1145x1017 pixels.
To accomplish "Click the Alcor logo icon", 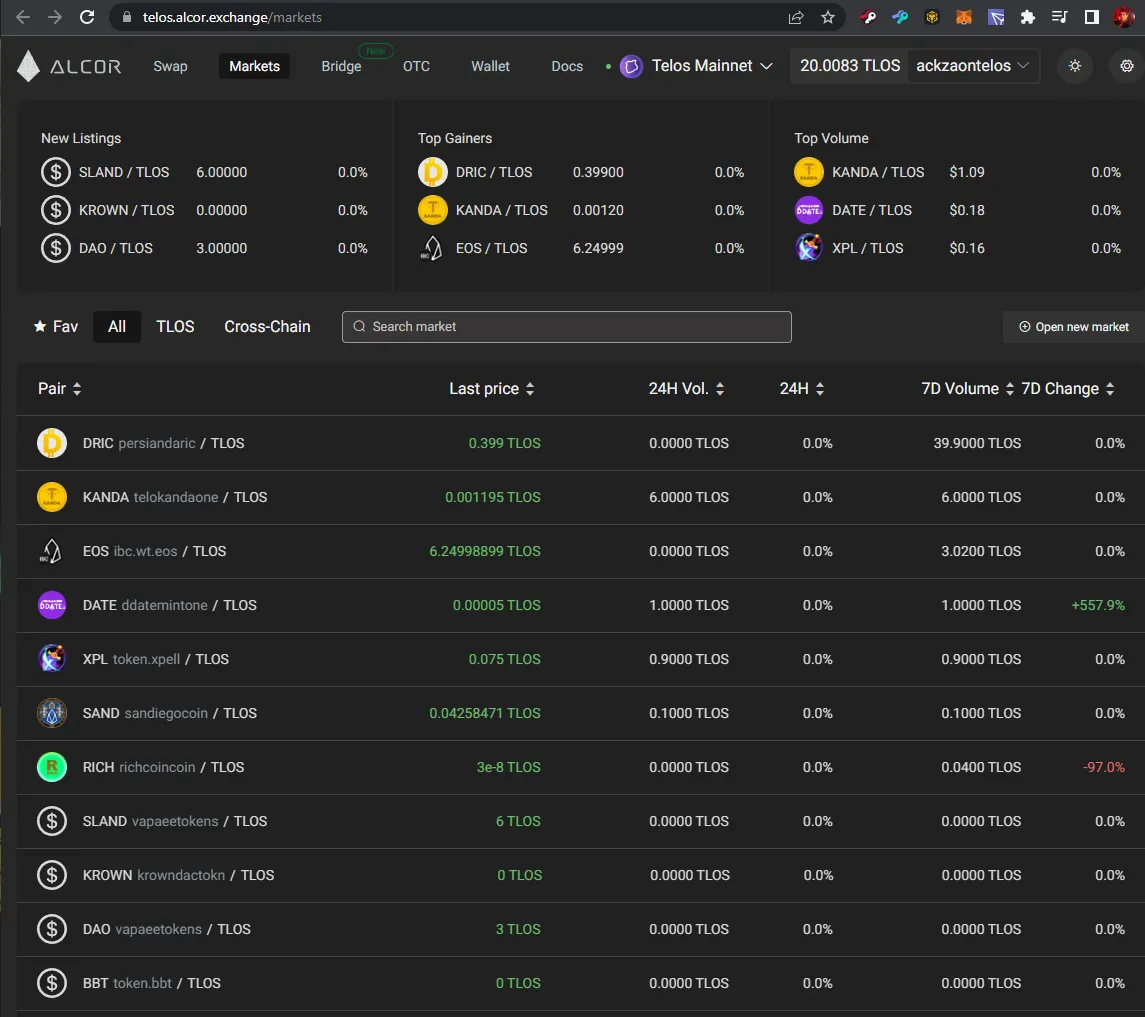I will (28, 66).
